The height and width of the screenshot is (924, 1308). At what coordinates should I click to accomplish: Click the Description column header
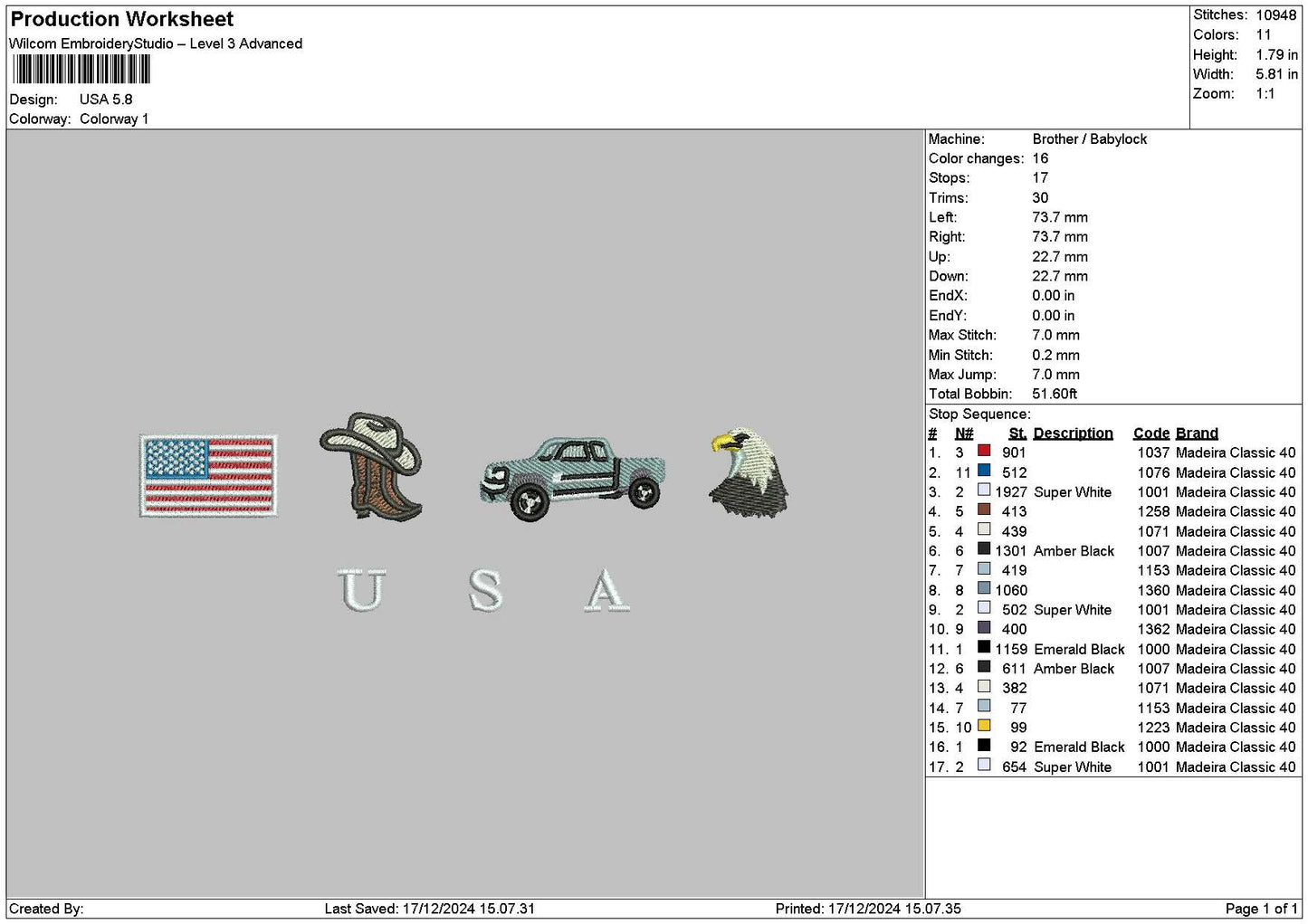pos(1073,433)
